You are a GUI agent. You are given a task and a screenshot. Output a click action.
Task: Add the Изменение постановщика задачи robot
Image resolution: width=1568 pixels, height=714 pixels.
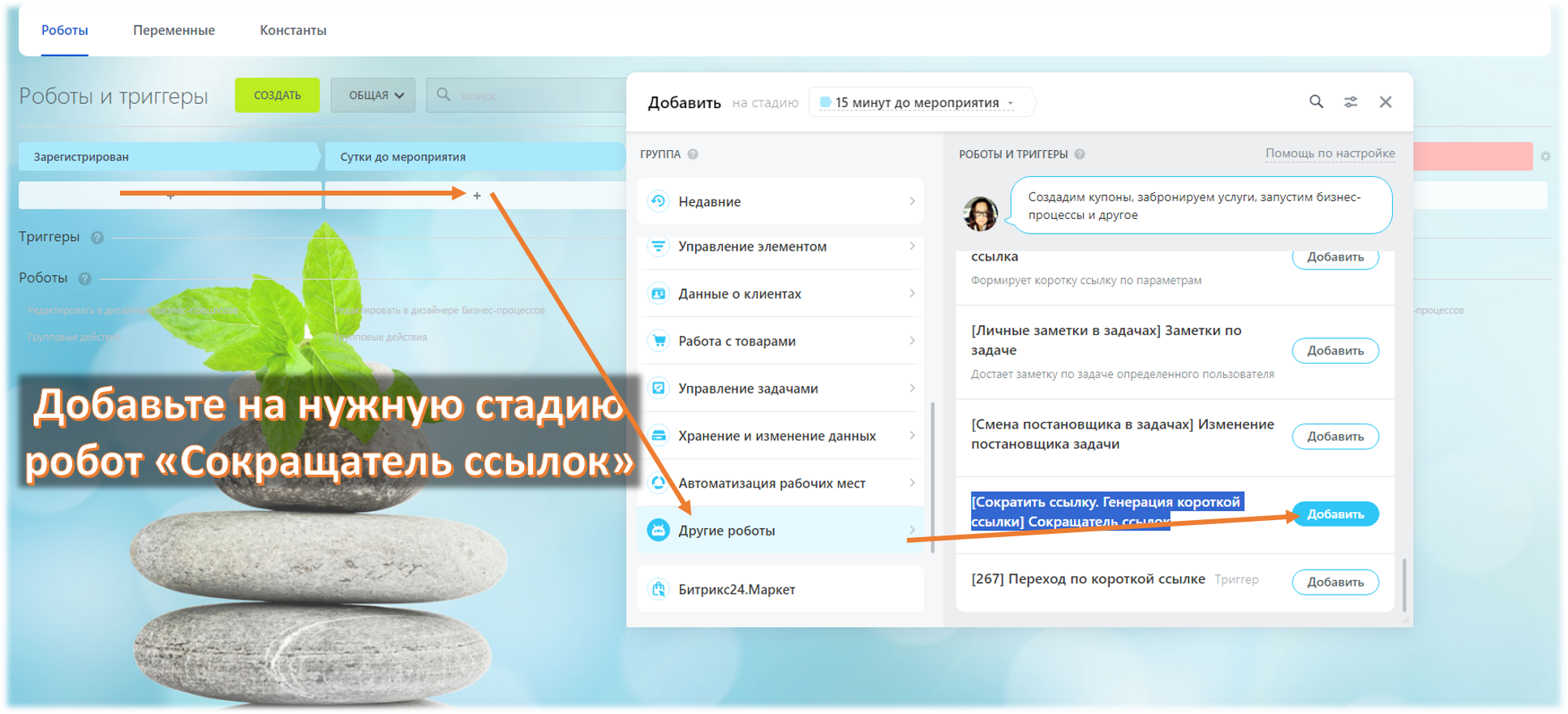tap(1335, 437)
